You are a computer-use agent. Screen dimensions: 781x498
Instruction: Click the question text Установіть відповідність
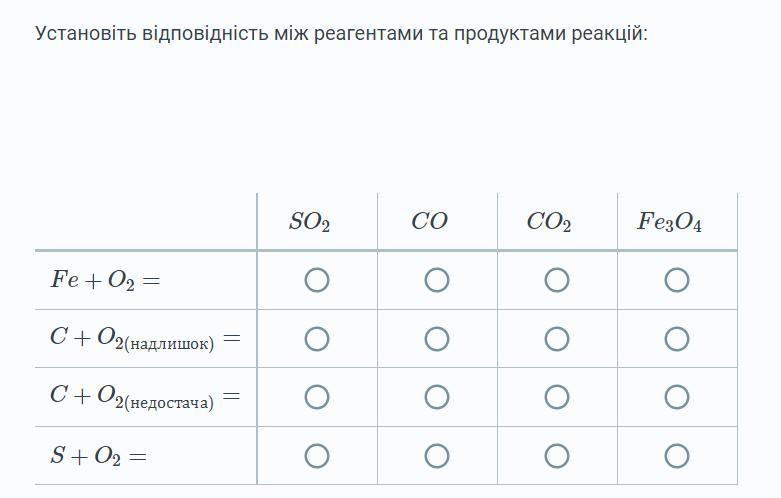tap(153, 34)
